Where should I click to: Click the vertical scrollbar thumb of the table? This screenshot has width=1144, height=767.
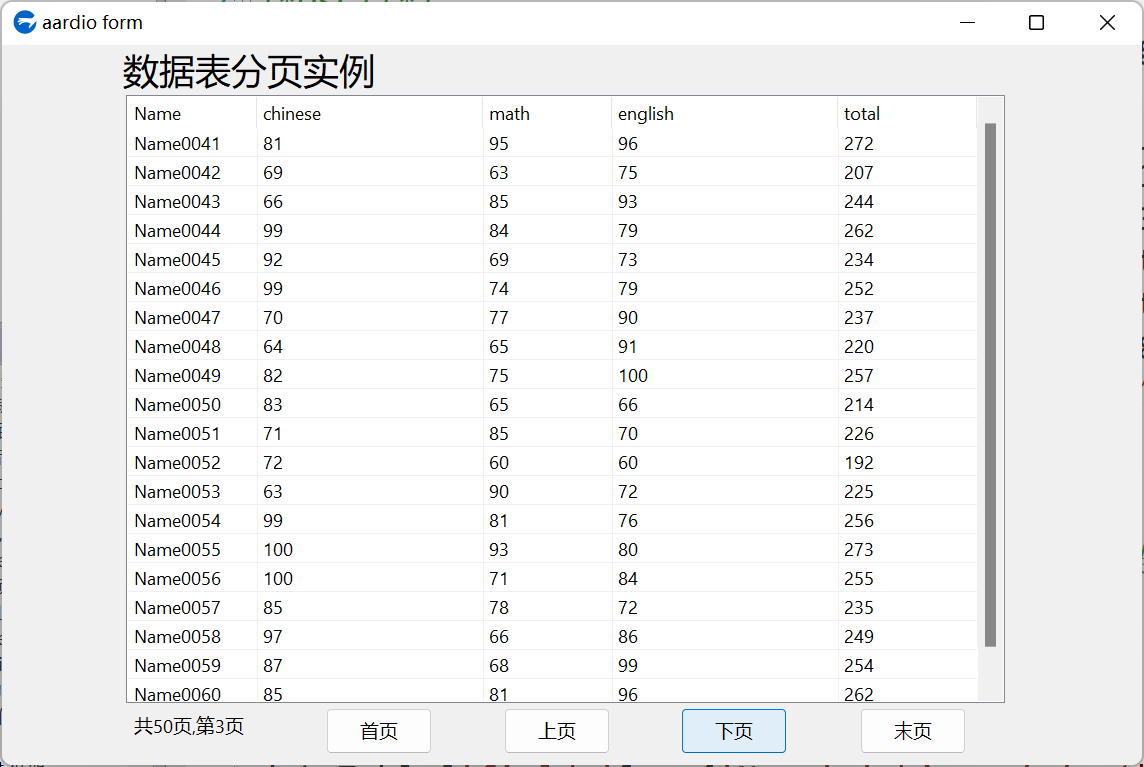[x=990, y=385]
